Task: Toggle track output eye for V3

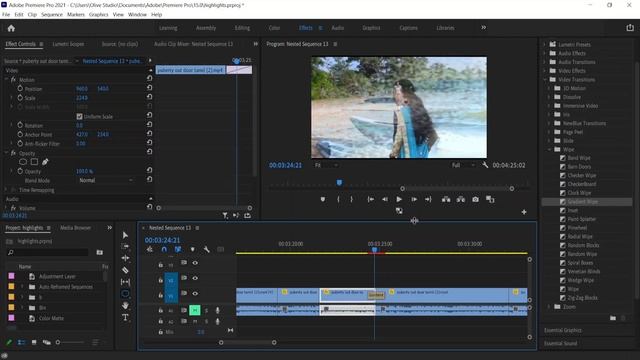Action: [195, 263]
